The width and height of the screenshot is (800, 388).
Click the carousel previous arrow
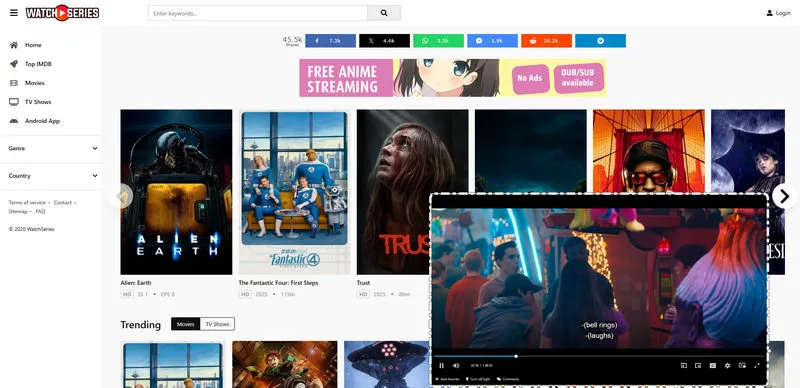(x=121, y=196)
